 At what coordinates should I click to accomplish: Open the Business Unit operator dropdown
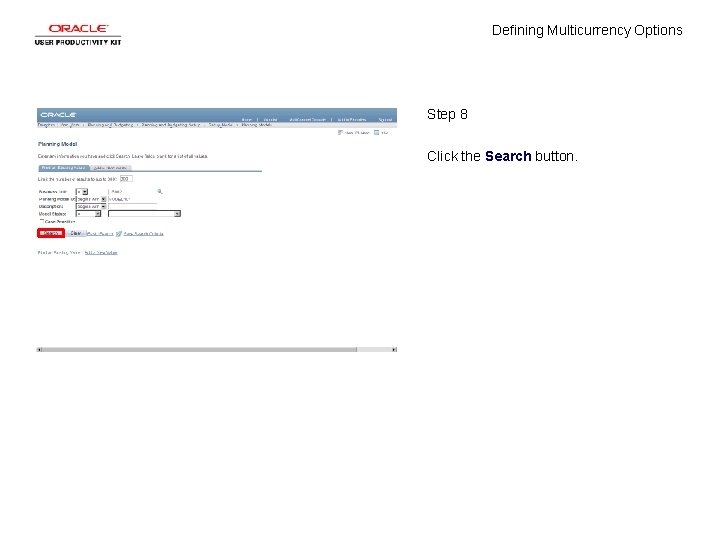click(82, 191)
